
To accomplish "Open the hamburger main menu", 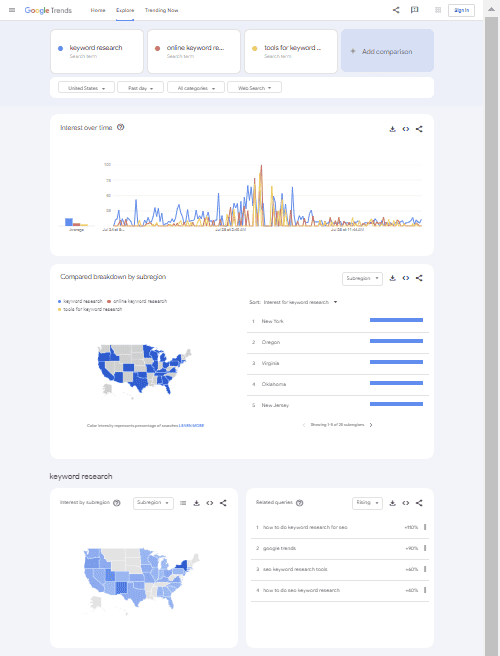I will [12, 10].
